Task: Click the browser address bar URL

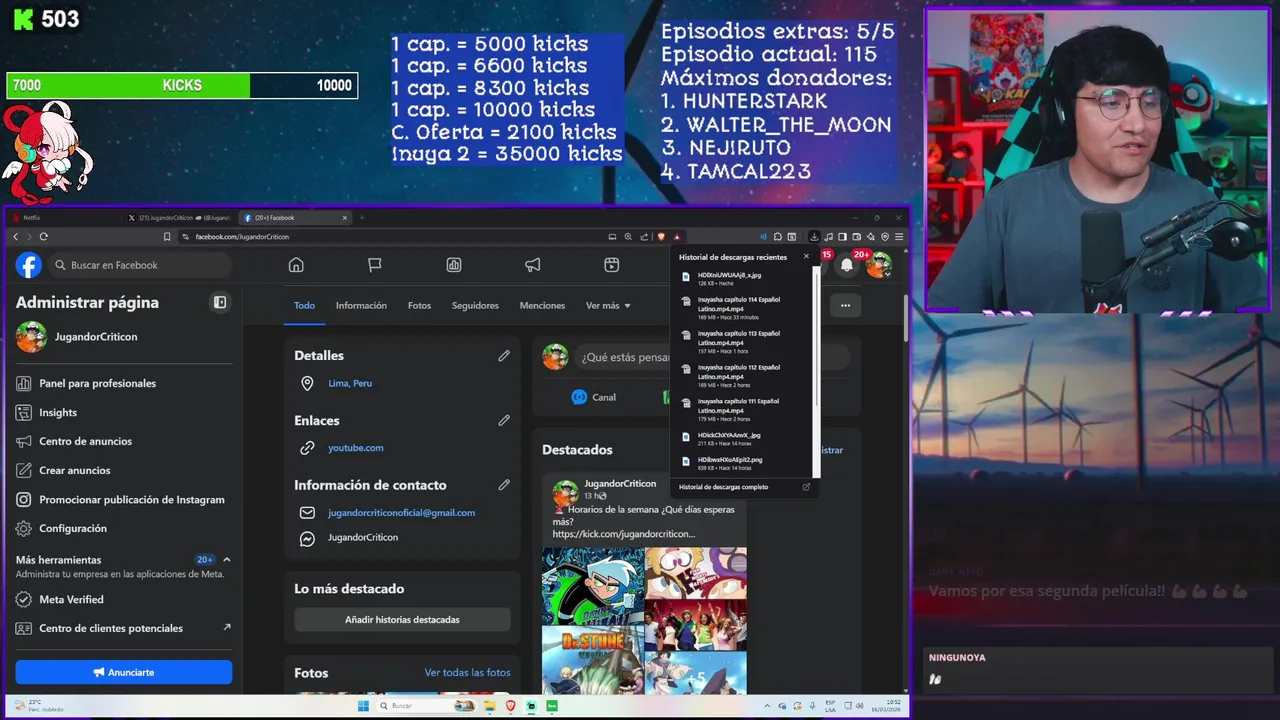Action: [242, 237]
